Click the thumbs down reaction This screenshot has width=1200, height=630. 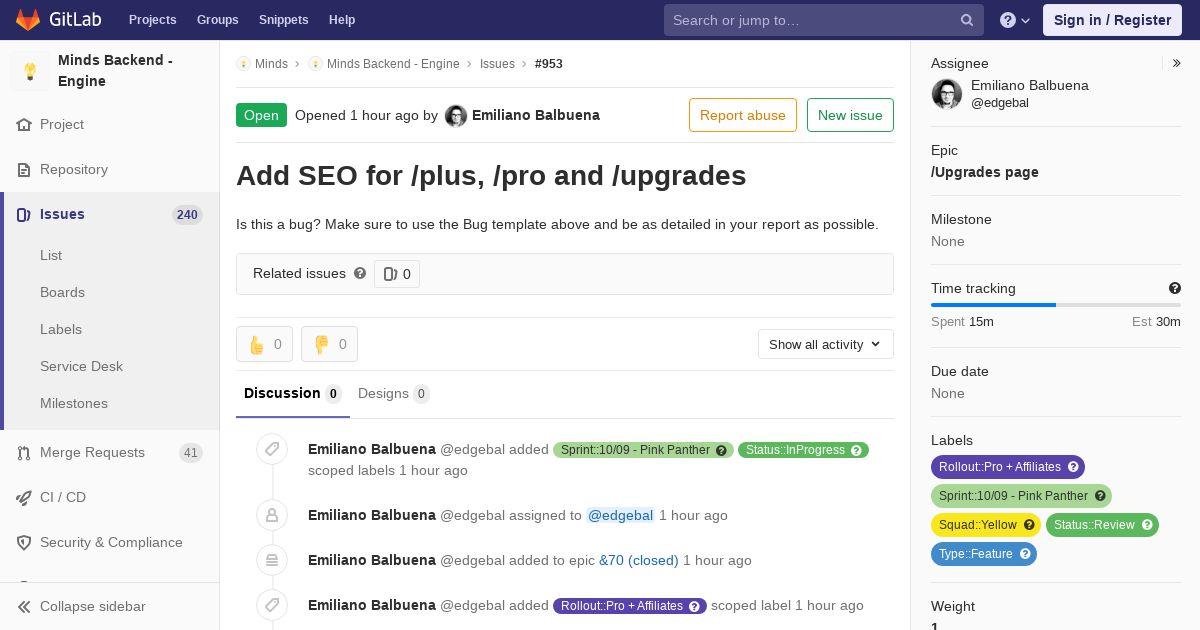(x=329, y=344)
